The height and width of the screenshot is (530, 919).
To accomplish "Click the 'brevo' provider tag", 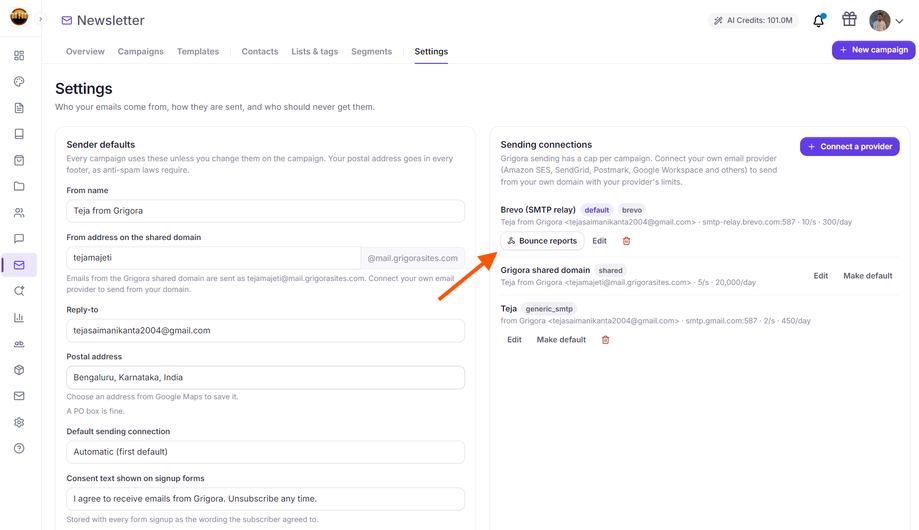I will [631, 210].
